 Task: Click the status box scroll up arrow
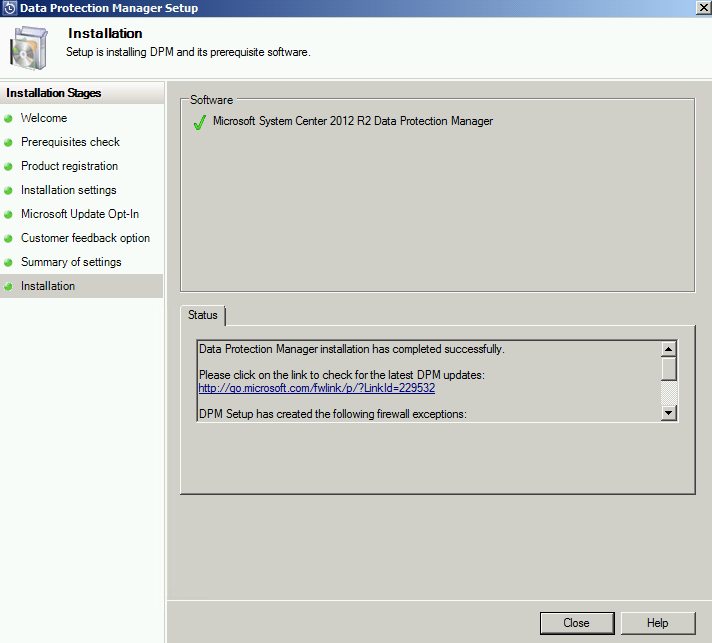tap(668, 349)
